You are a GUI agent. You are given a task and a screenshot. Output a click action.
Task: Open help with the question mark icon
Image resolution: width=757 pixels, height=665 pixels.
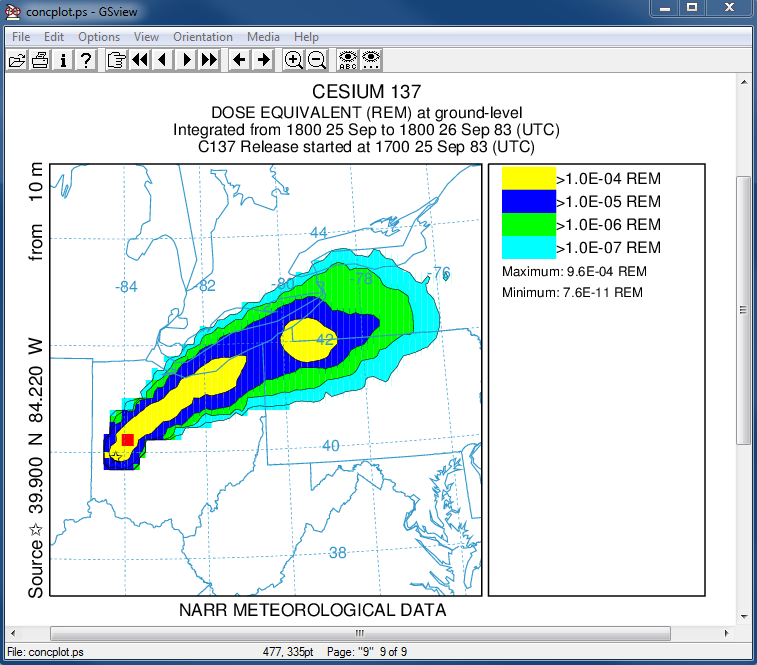86,60
